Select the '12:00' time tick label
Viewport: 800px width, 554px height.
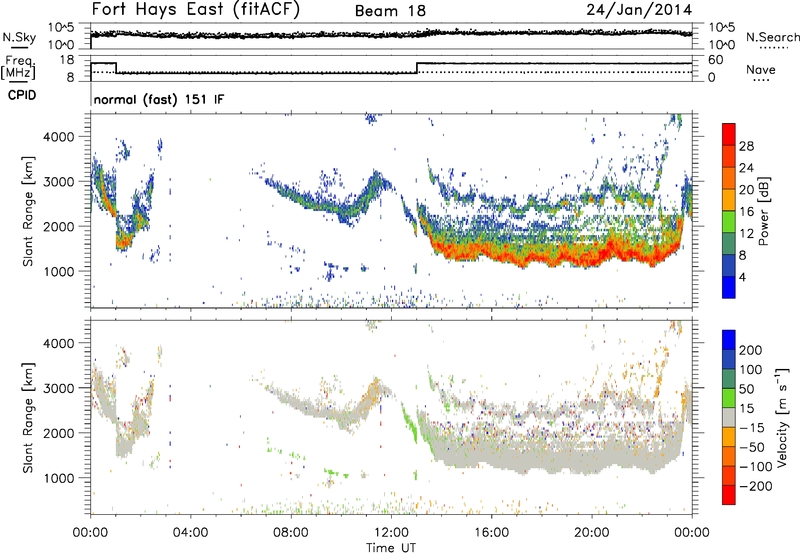click(x=391, y=533)
